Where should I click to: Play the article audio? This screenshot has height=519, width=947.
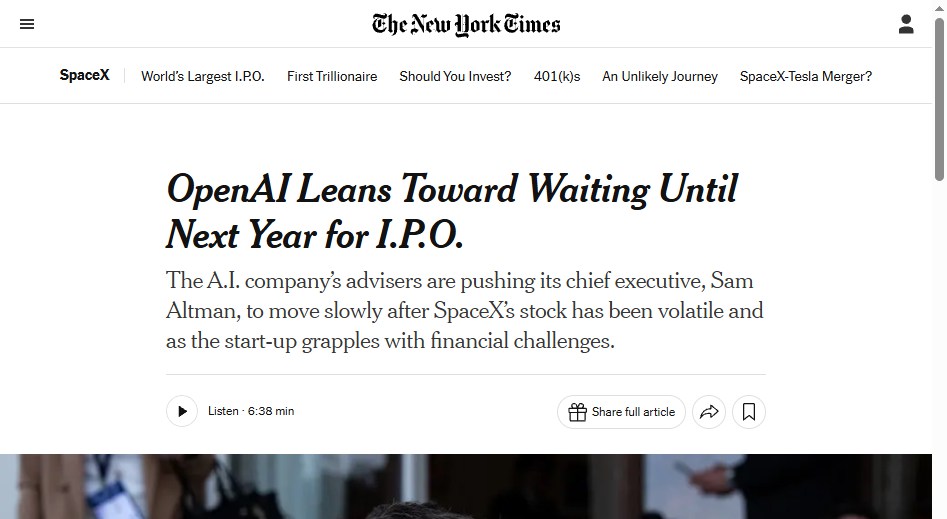pyautogui.click(x=182, y=411)
